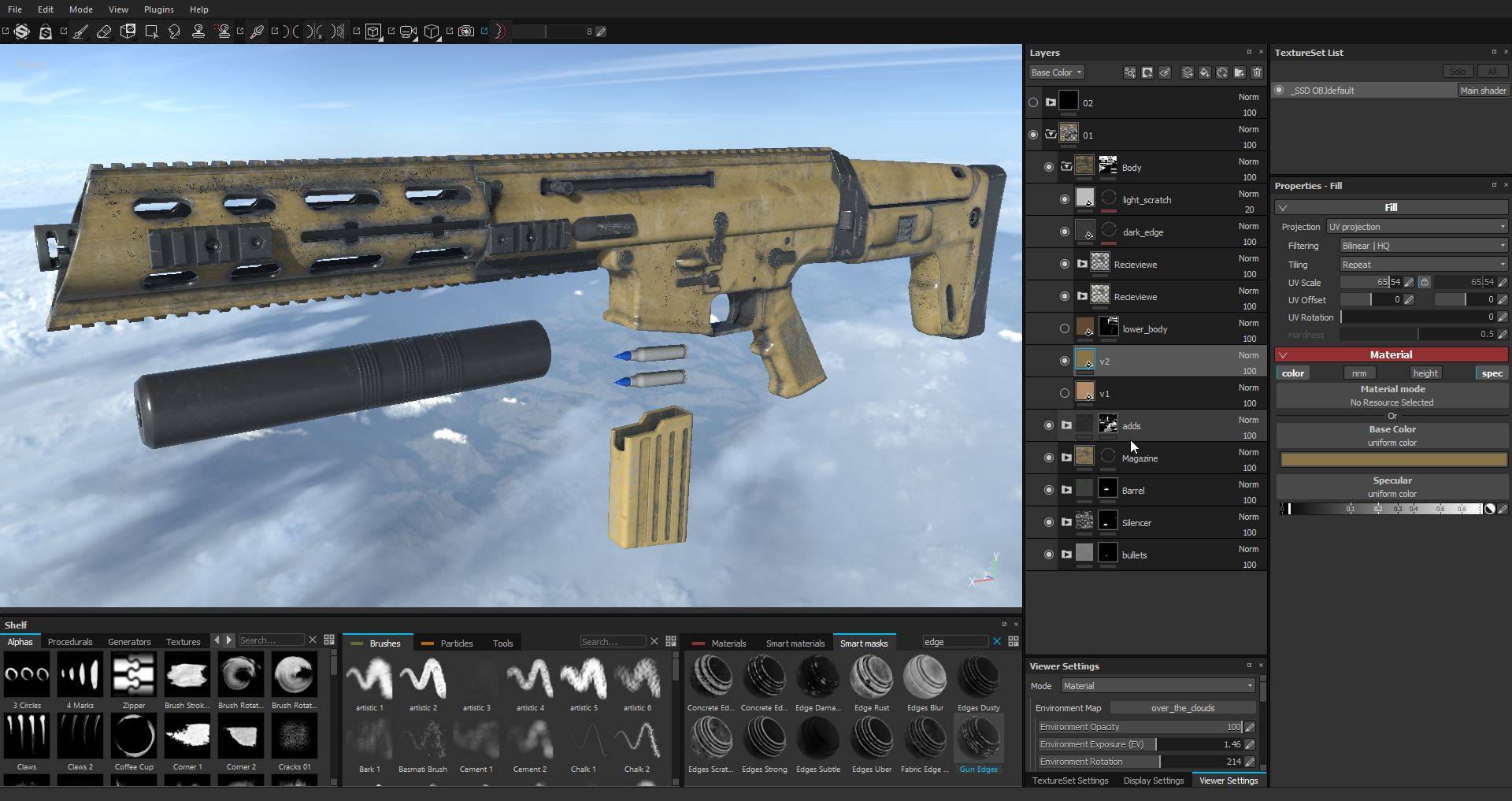Hide the 01 layer folder

tap(1033, 135)
